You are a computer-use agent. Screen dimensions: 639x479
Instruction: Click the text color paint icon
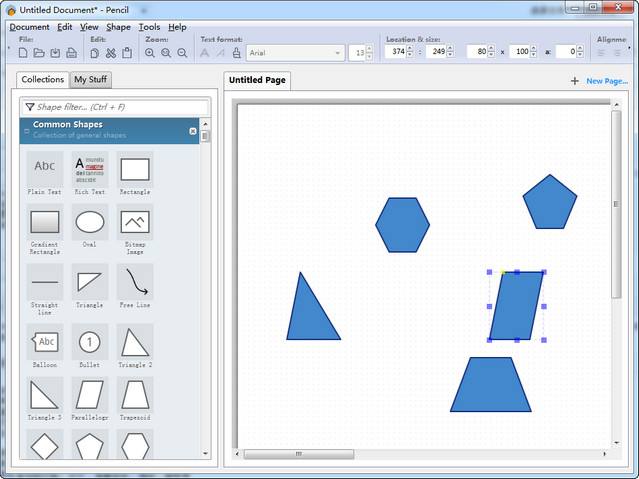point(236,53)
